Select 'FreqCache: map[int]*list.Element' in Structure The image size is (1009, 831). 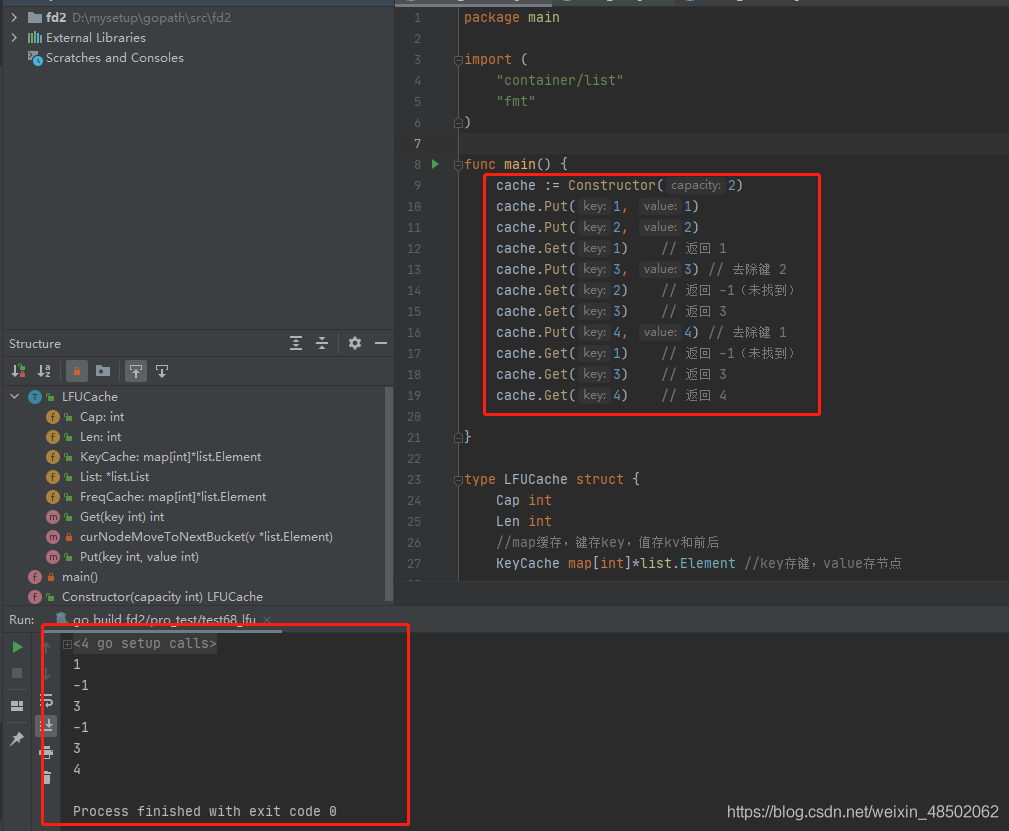pyautogui.click(x=173, y=496)
